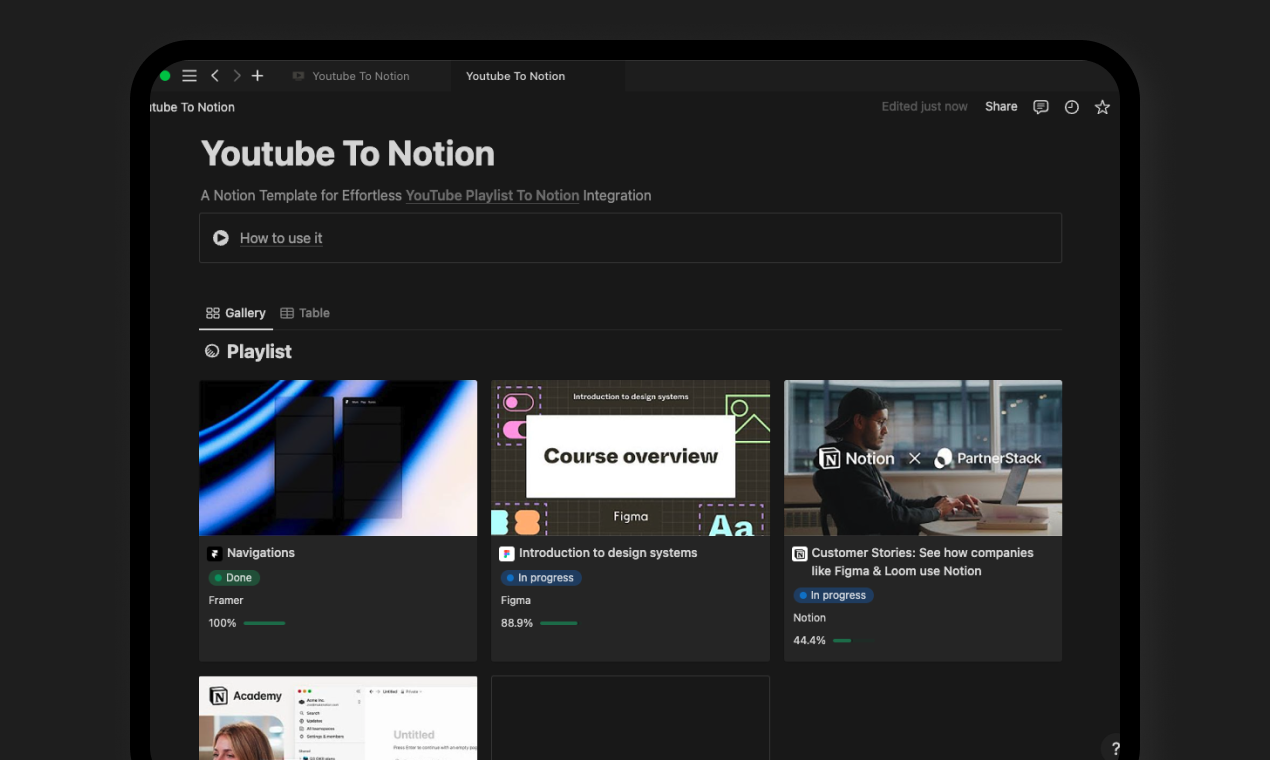Click the green window control dot
Image resolution: width=1270 pixels, height=760 pixels.
(x=165, y=76)
